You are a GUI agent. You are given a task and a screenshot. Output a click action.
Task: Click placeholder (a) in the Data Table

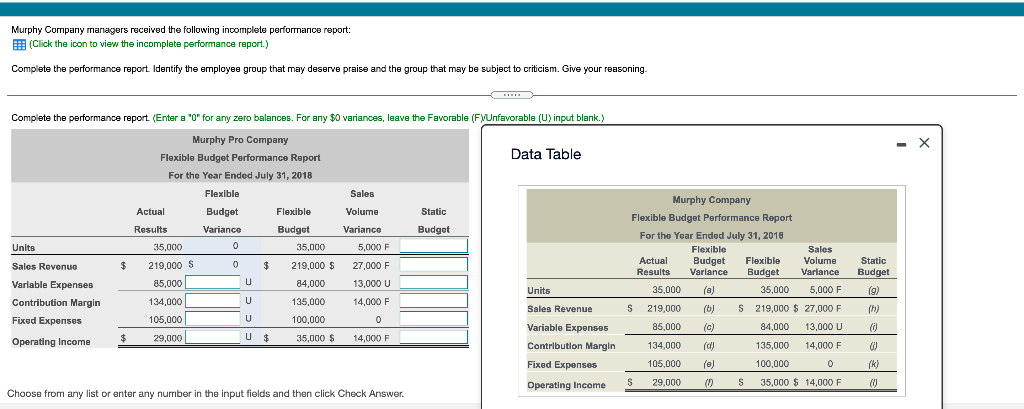[x=709, y=289]
